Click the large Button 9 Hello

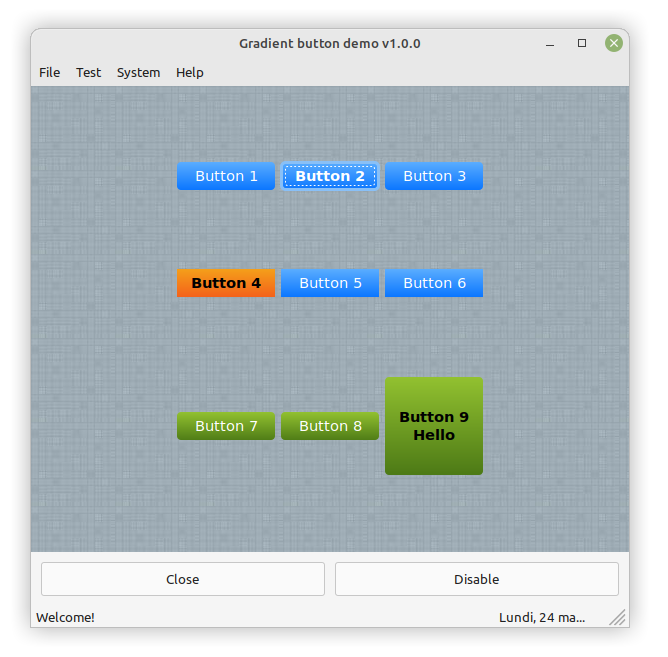click(x=434, y=426)
